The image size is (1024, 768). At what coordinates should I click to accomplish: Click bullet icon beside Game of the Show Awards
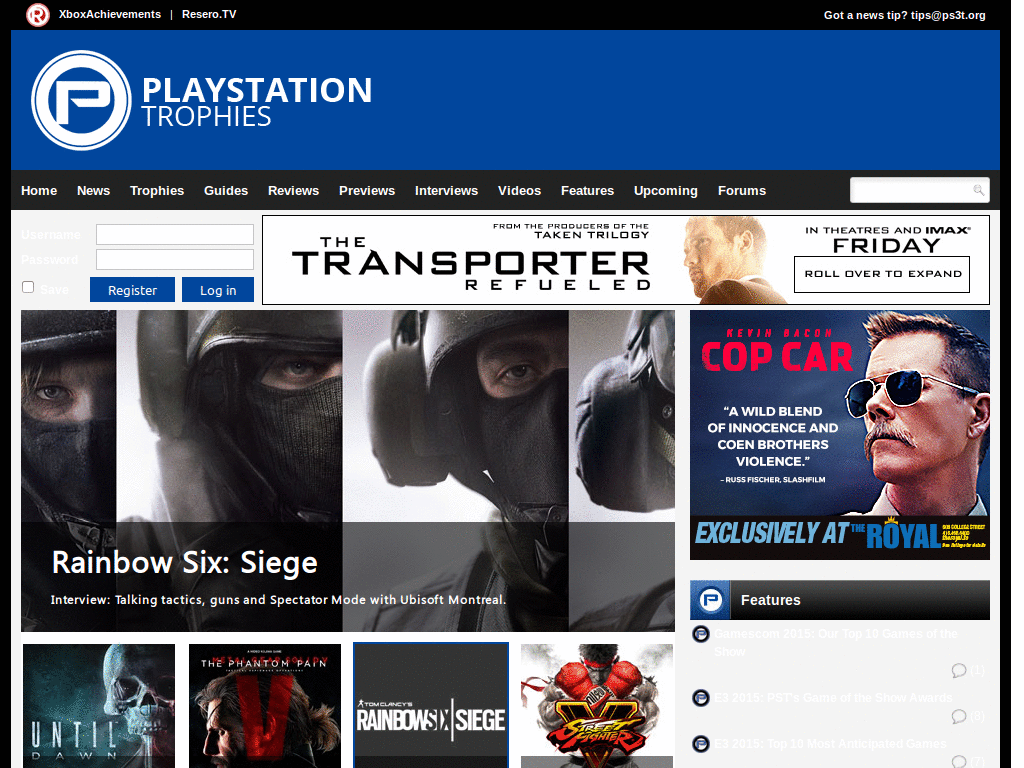[x=701, y=697]
